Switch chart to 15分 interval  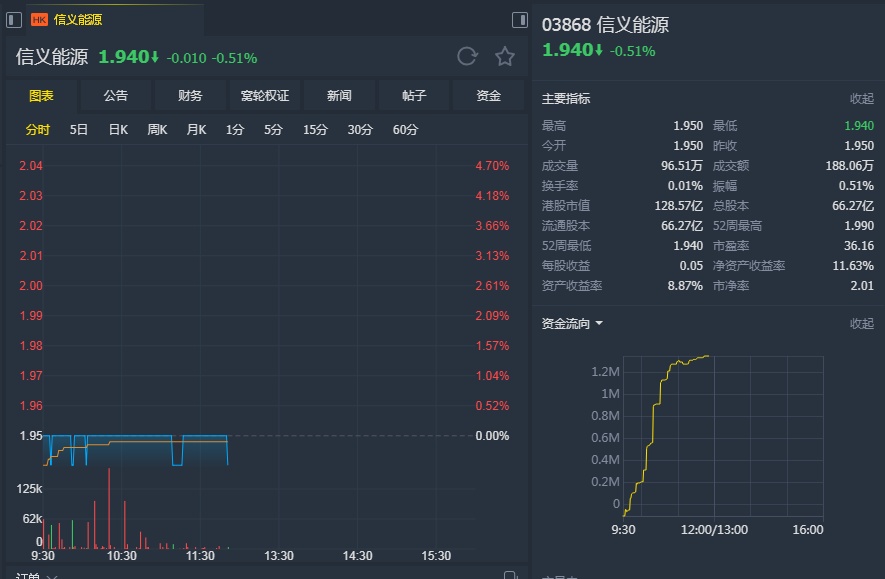[x=315, y=130]
